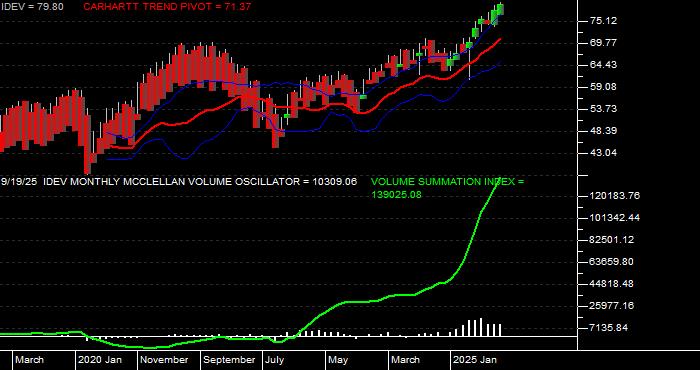Click the 63659.80 axis value
700x370 pixels.
click(x=612, y=262)
